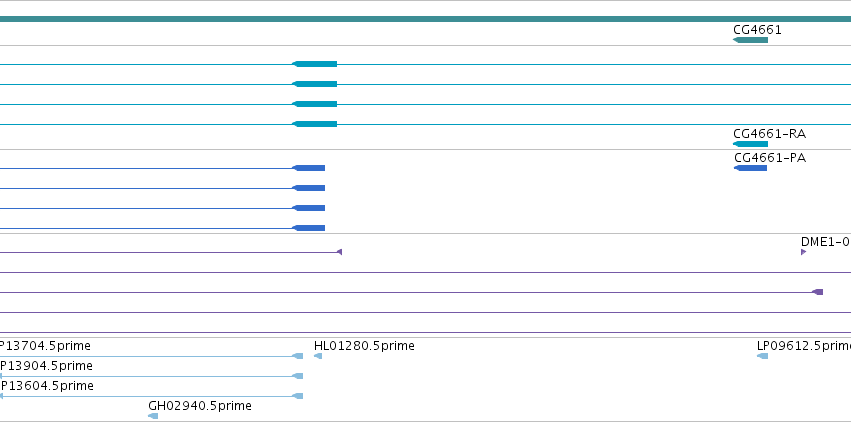Select the purple arrowhead above the HL01280.5prime row
This screenshot has width=851, height=422.
click(339, 252)
